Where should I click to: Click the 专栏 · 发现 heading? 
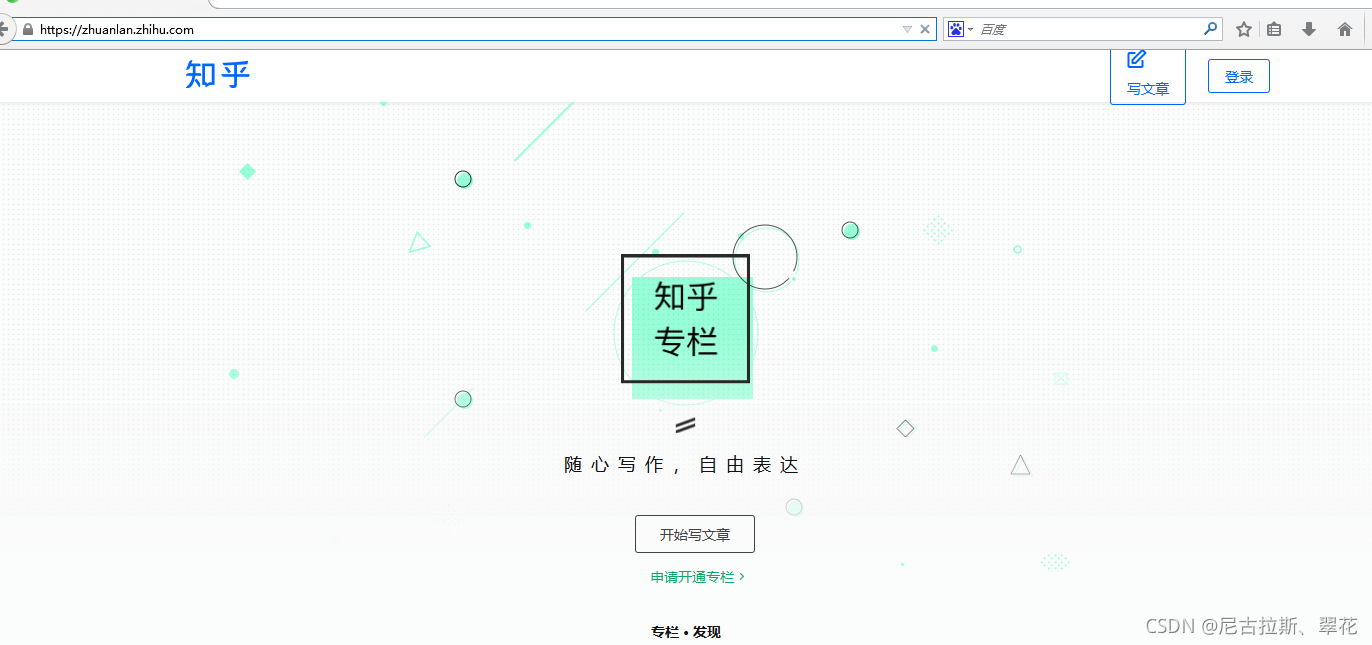tap(686, 632)
